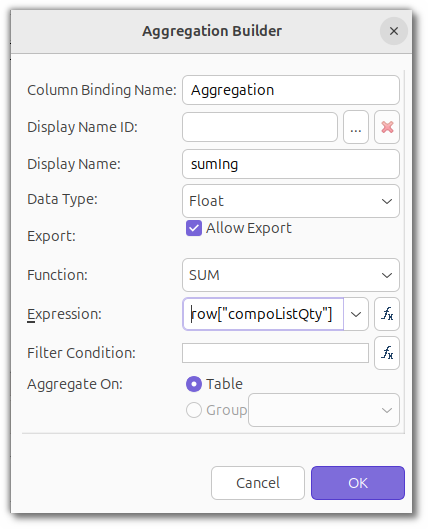Viewport: 428px width, 529px height.
Task: Click the Function label
Action: pyautogui.click(x=57, y=275)
